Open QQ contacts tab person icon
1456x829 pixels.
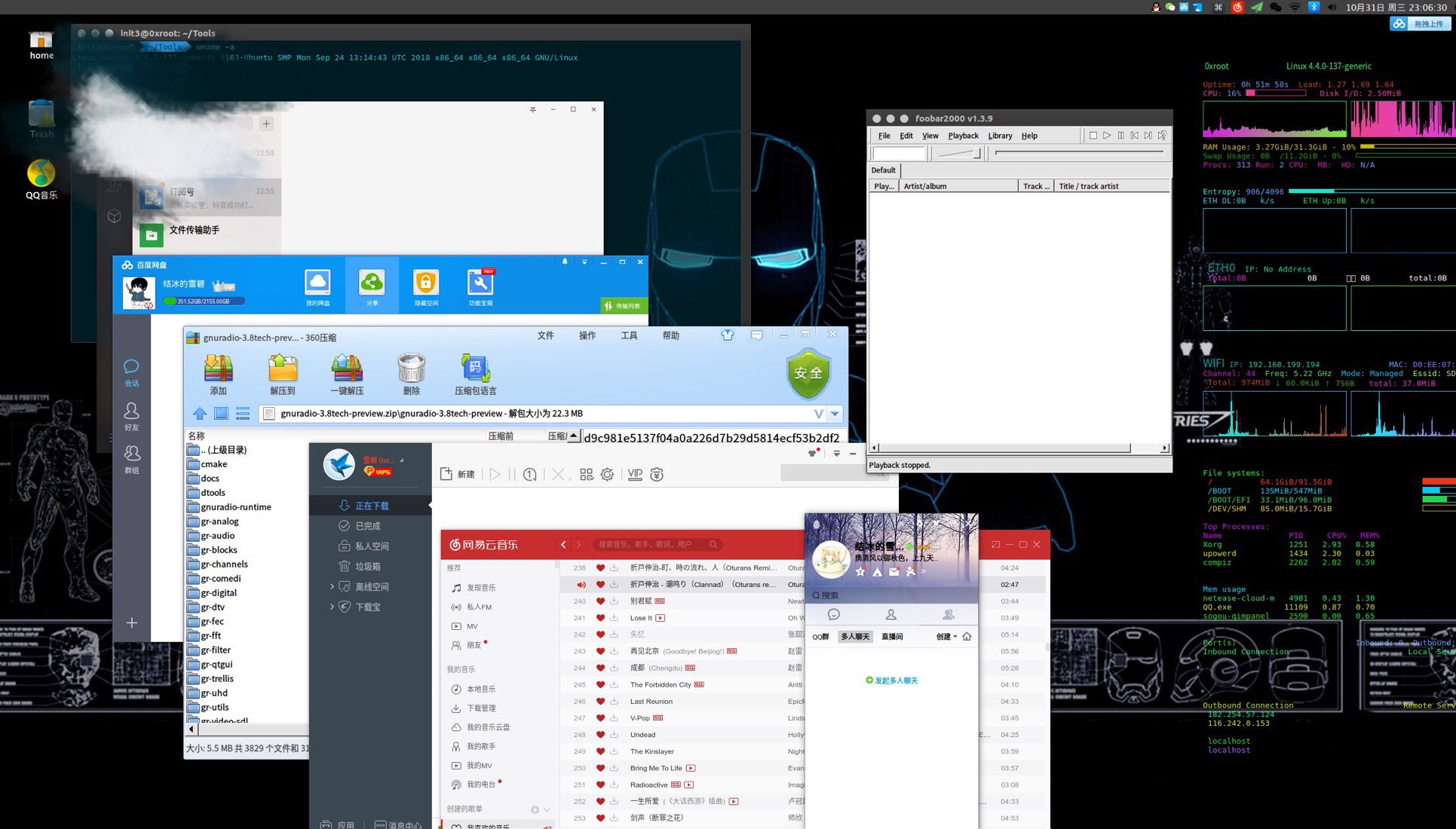890,614
